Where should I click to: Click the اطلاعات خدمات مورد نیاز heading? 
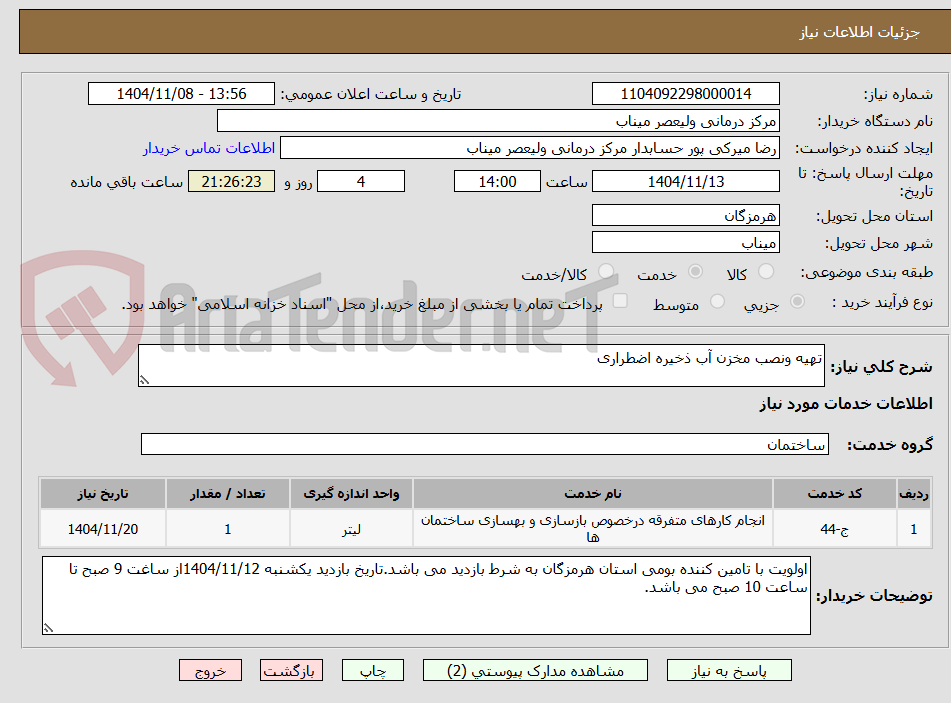pos(846,403)
